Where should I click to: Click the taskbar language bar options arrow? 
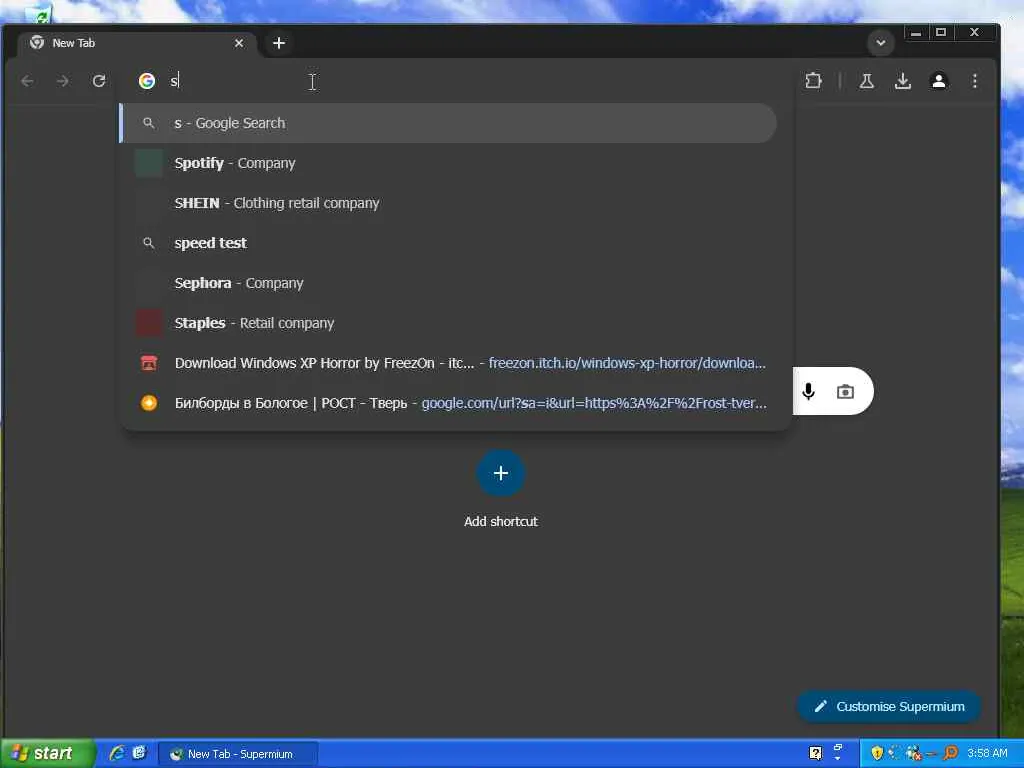(x=838, y=758)
